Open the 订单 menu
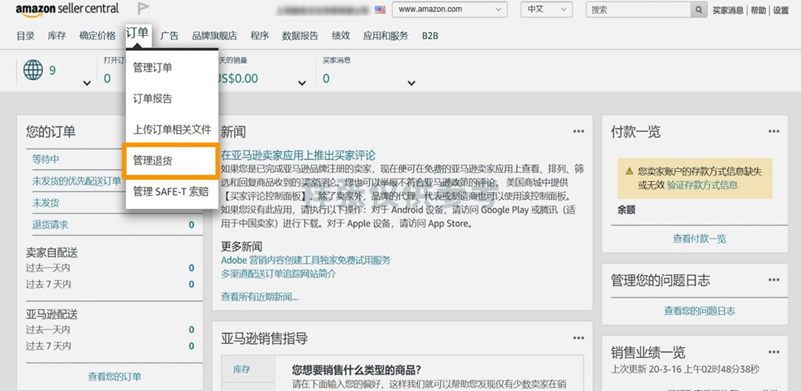 pos(137,34)
